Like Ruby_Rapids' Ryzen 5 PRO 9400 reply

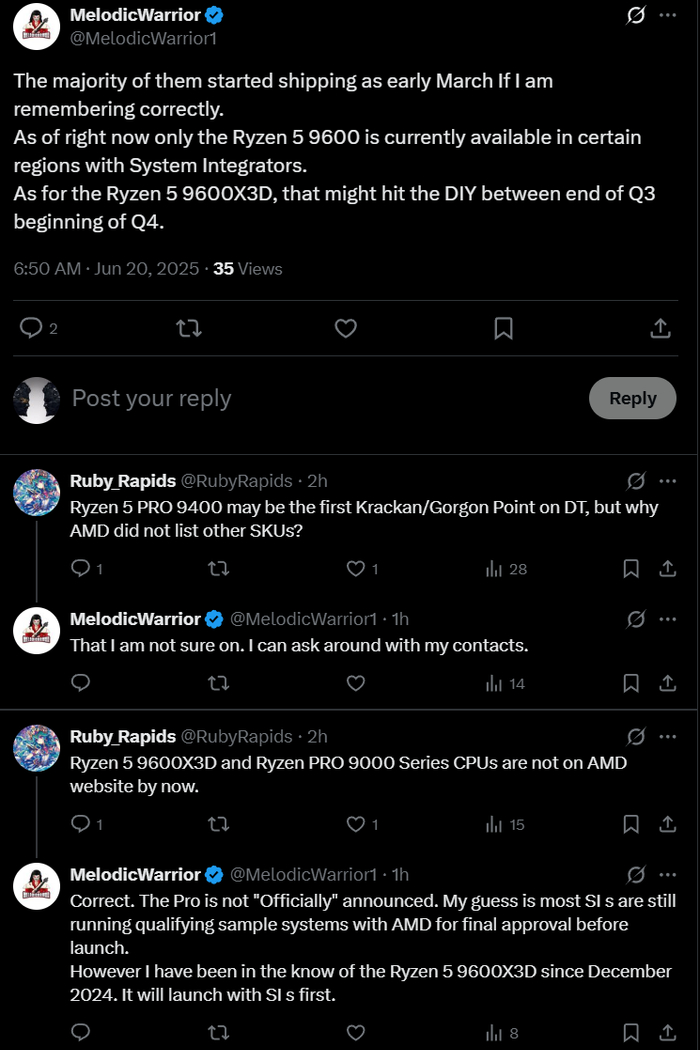tap(356, 569)
